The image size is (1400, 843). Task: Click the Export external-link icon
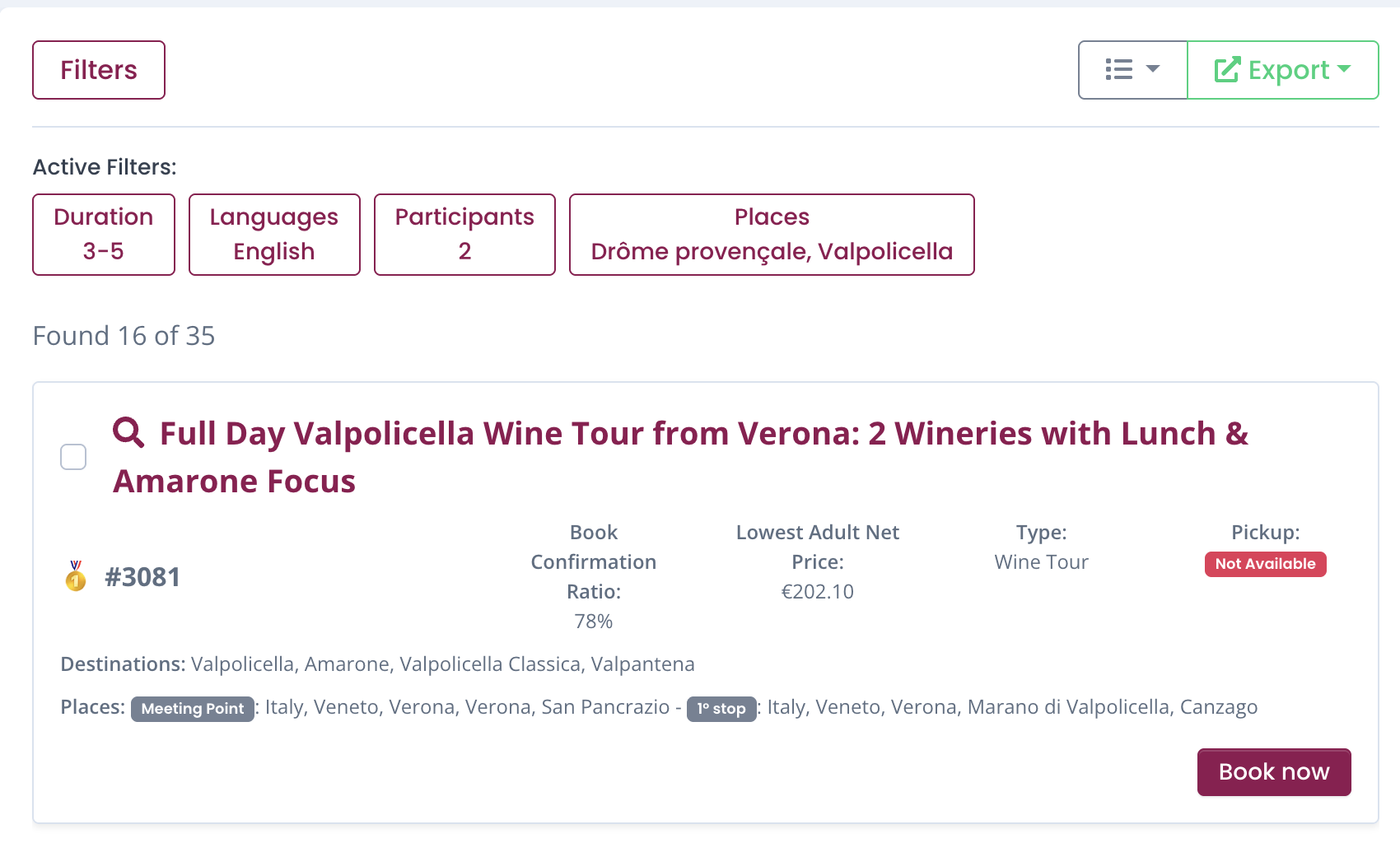pos(1227,70)
